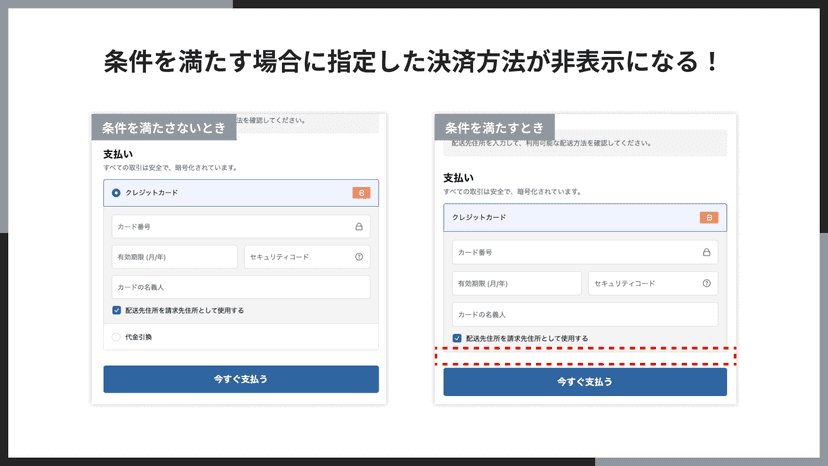This screenshot has height=466, width=828.
Task: Click 有効期限 (月/年) field in right checkout
Action: point(516,283)
